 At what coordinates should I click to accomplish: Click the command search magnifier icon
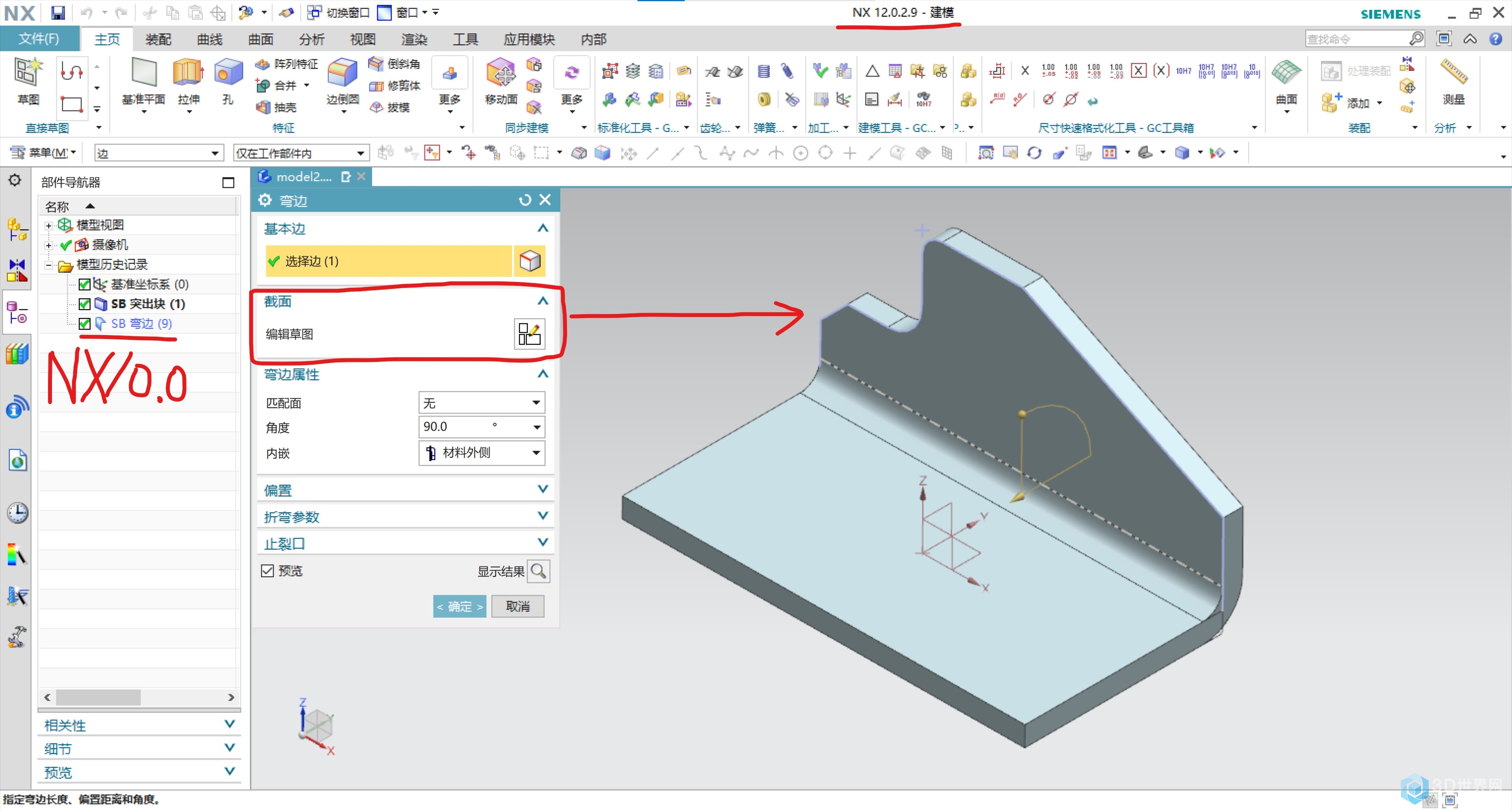(1416, 39)
